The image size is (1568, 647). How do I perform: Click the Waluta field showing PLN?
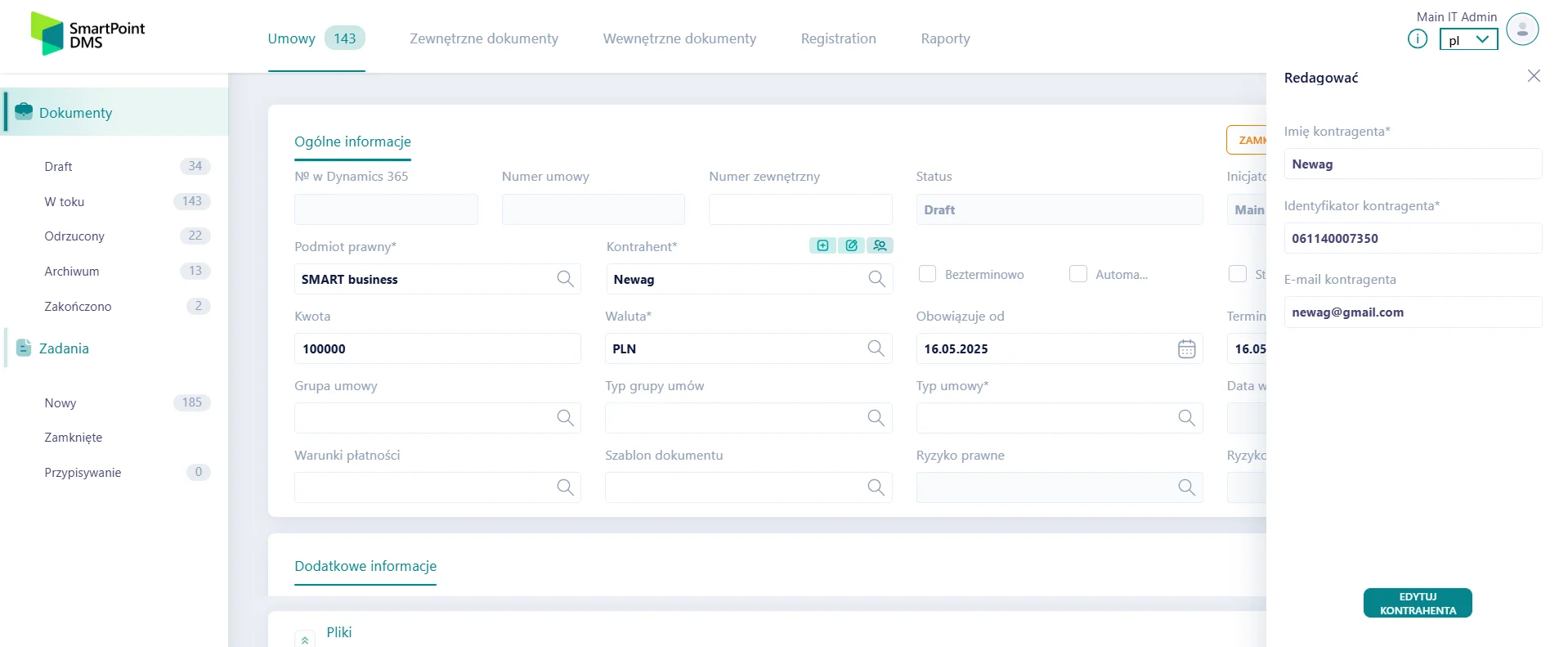click(749, 348)
